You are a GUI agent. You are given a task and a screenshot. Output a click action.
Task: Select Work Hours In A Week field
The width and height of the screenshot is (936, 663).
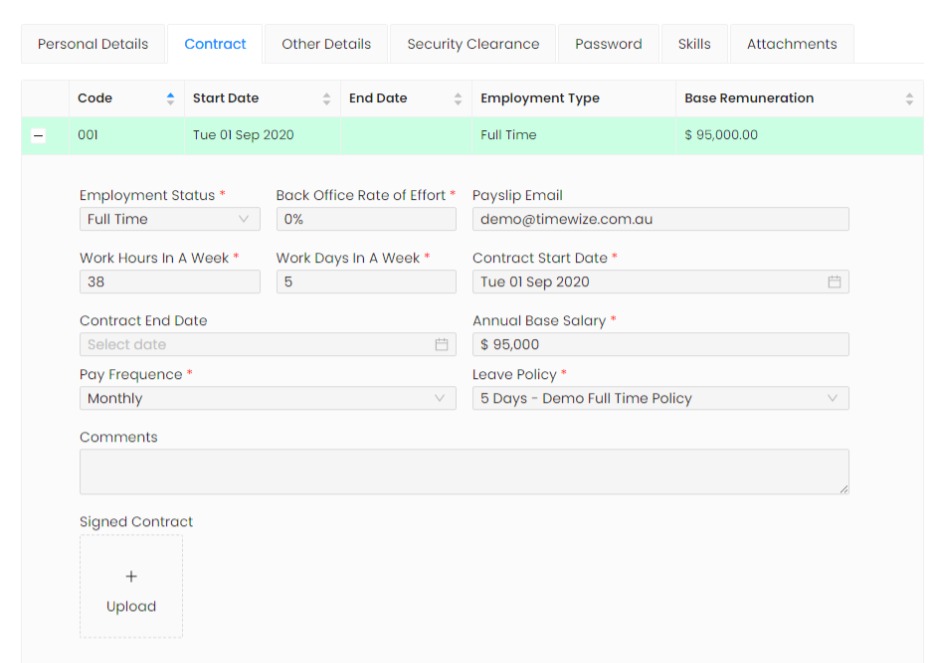pyautogui.click(x=169, y=282)
